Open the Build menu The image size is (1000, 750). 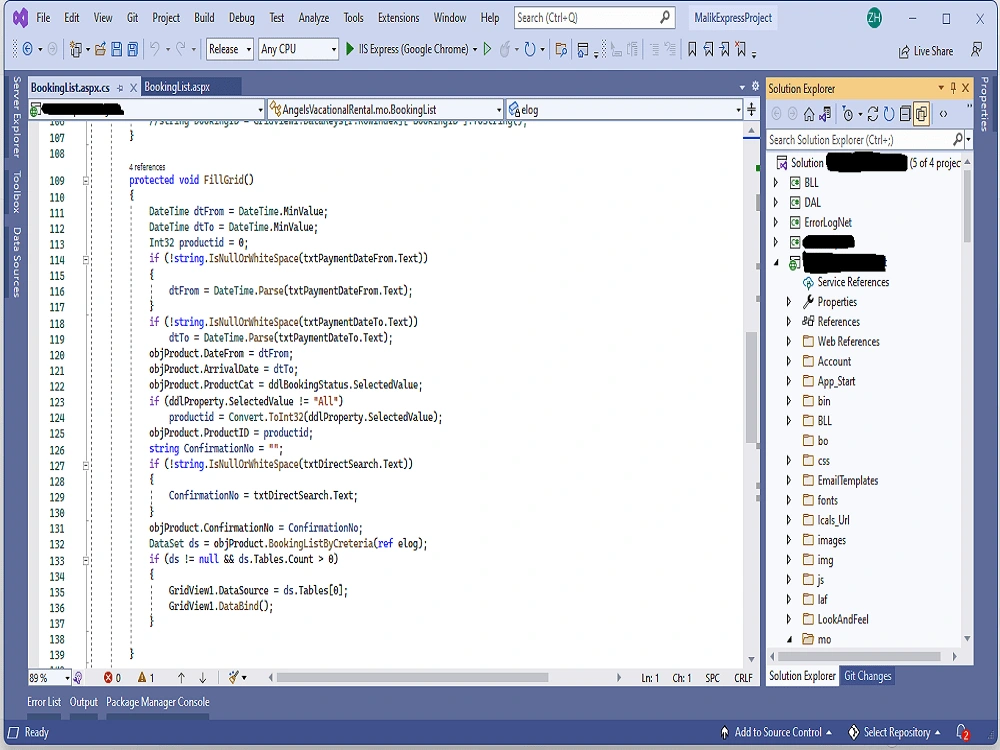pos(204,18)
